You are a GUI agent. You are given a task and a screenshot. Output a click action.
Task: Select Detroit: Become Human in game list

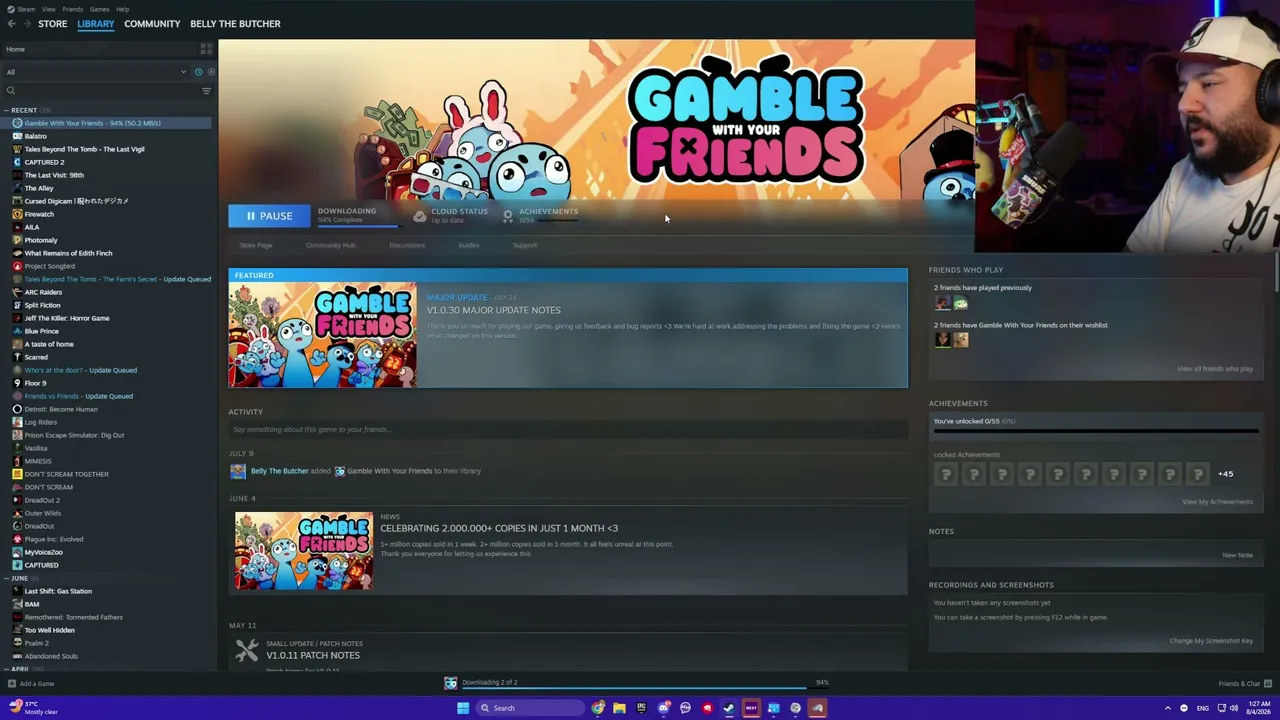(x=61, y=409)
